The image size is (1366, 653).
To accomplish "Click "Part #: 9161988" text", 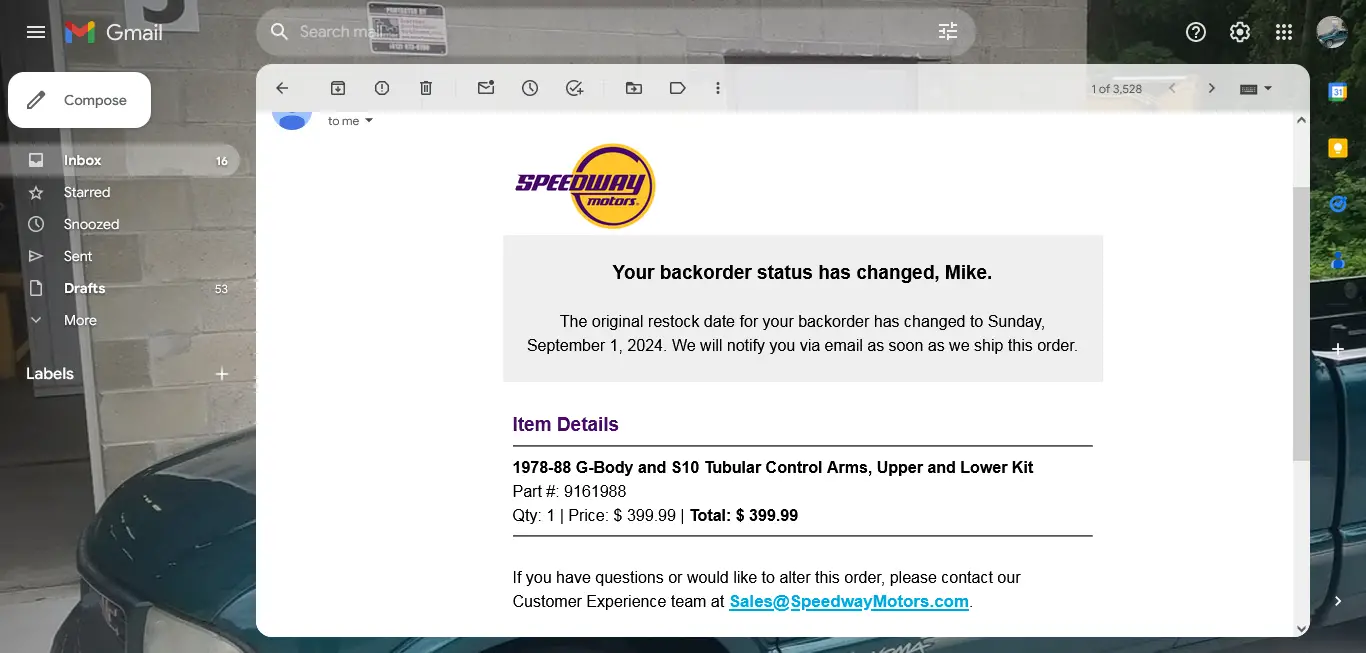I will (569, 492).
